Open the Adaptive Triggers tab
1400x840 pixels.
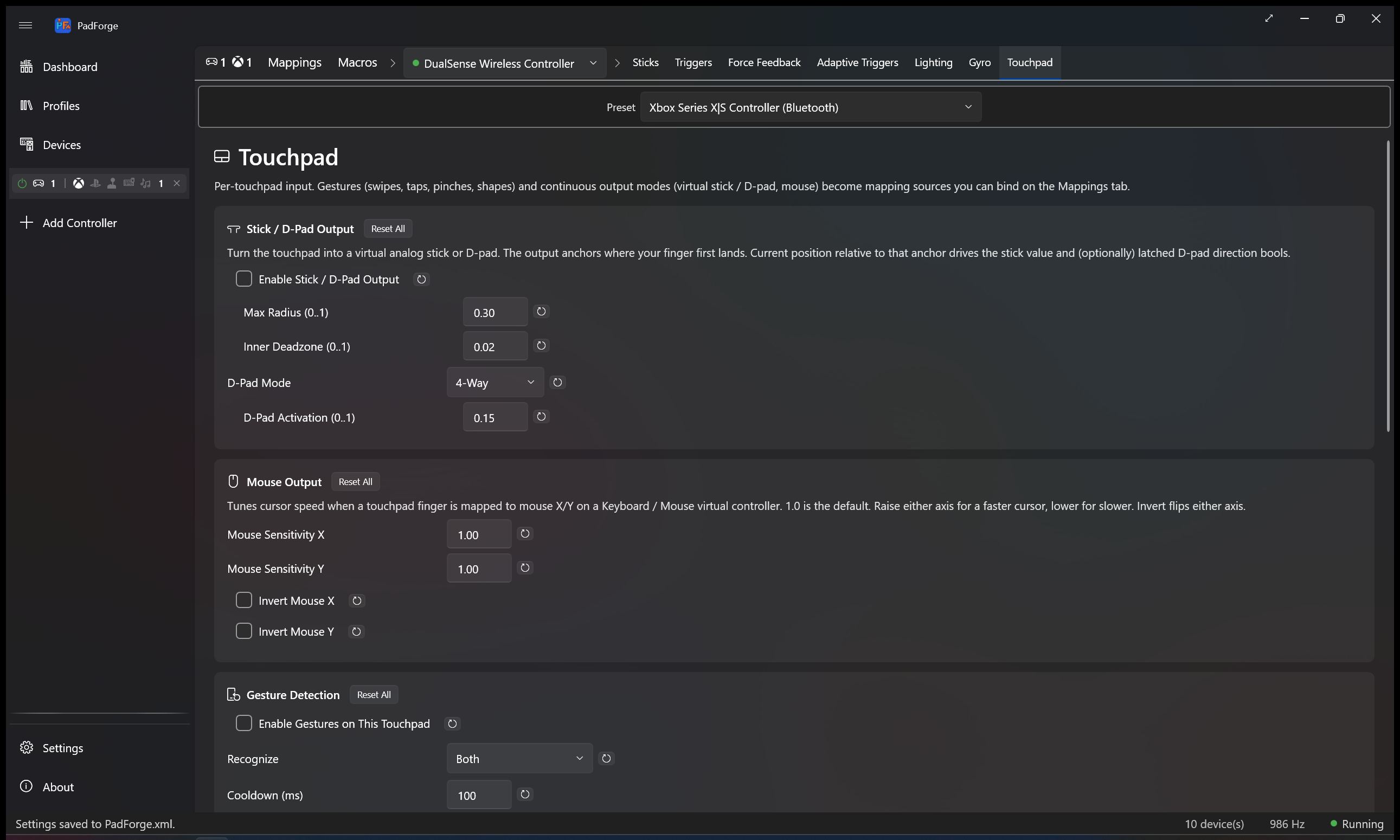pyautogui.click(x=857, y=62)
